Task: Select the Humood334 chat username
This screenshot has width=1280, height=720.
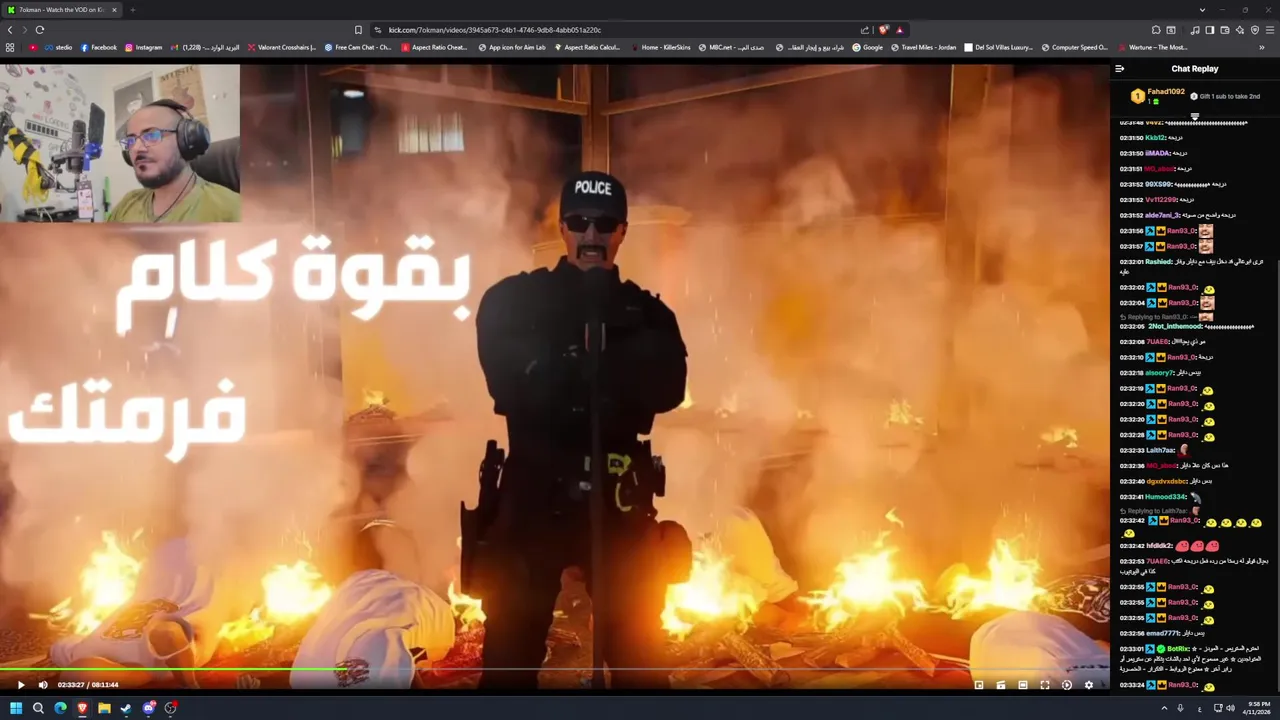Action: click(x=1166, y=497)
